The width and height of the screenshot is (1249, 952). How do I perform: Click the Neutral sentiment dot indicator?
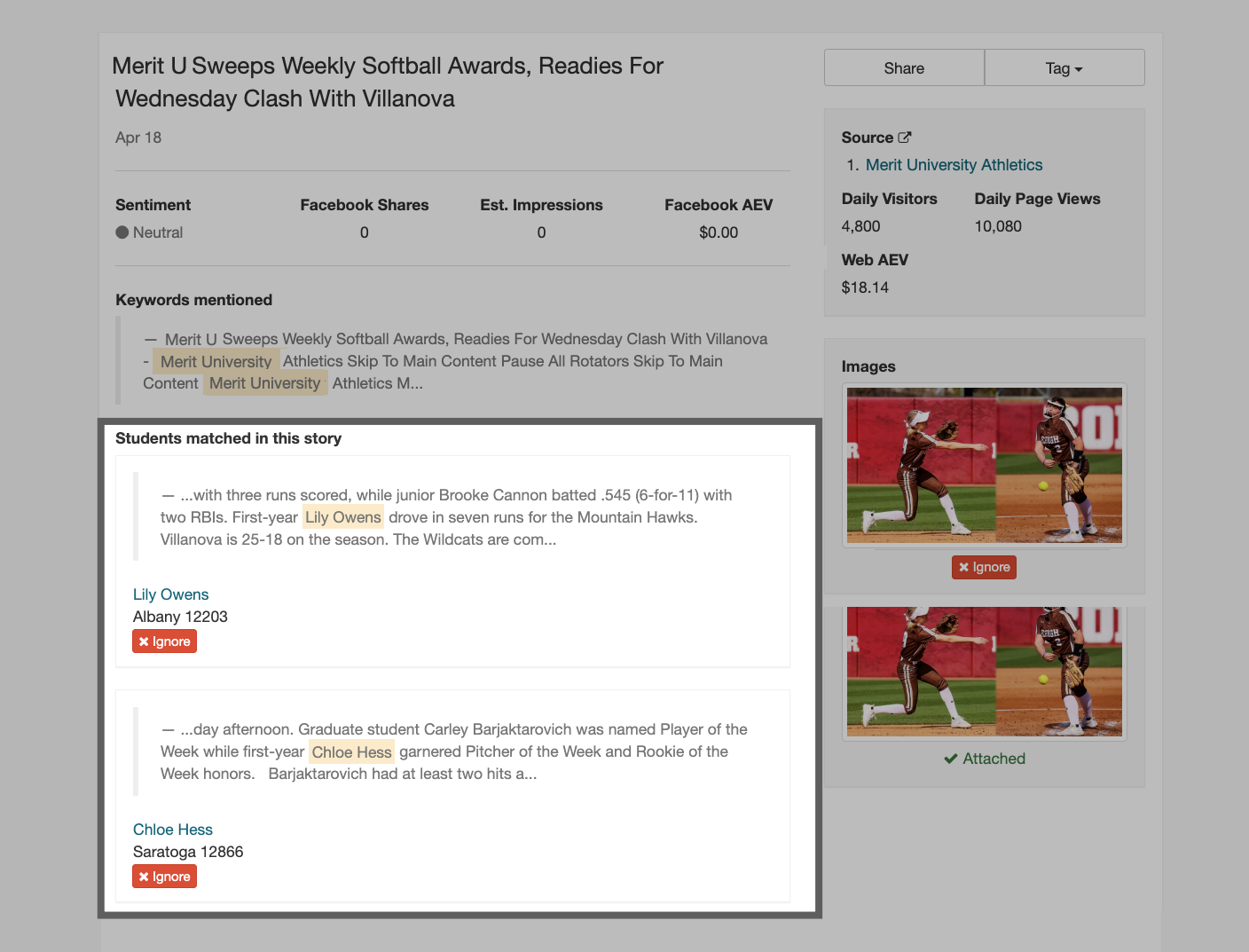click(122, 232)
